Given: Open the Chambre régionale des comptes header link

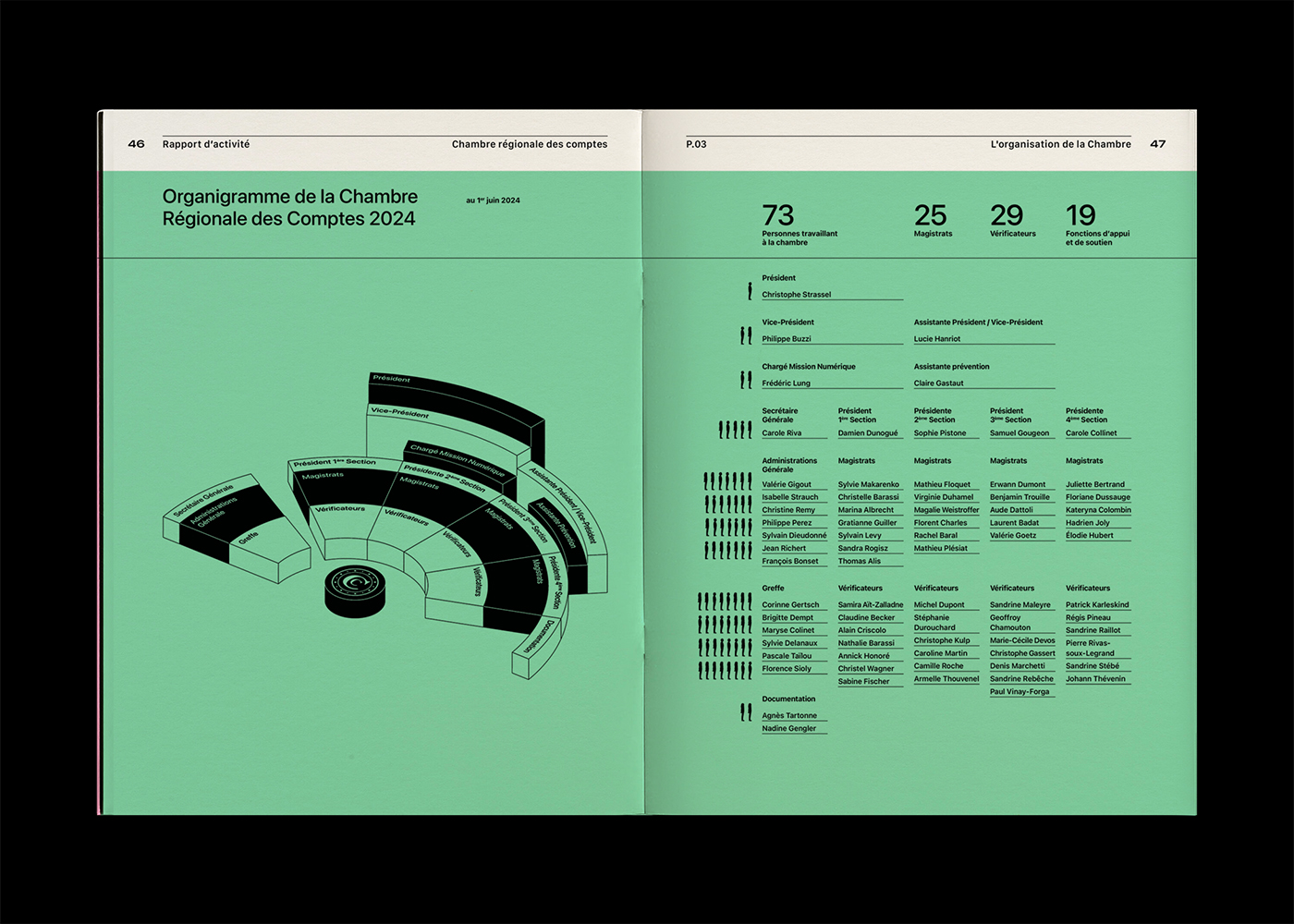Looking at the screenshot, I should [530, 144].
